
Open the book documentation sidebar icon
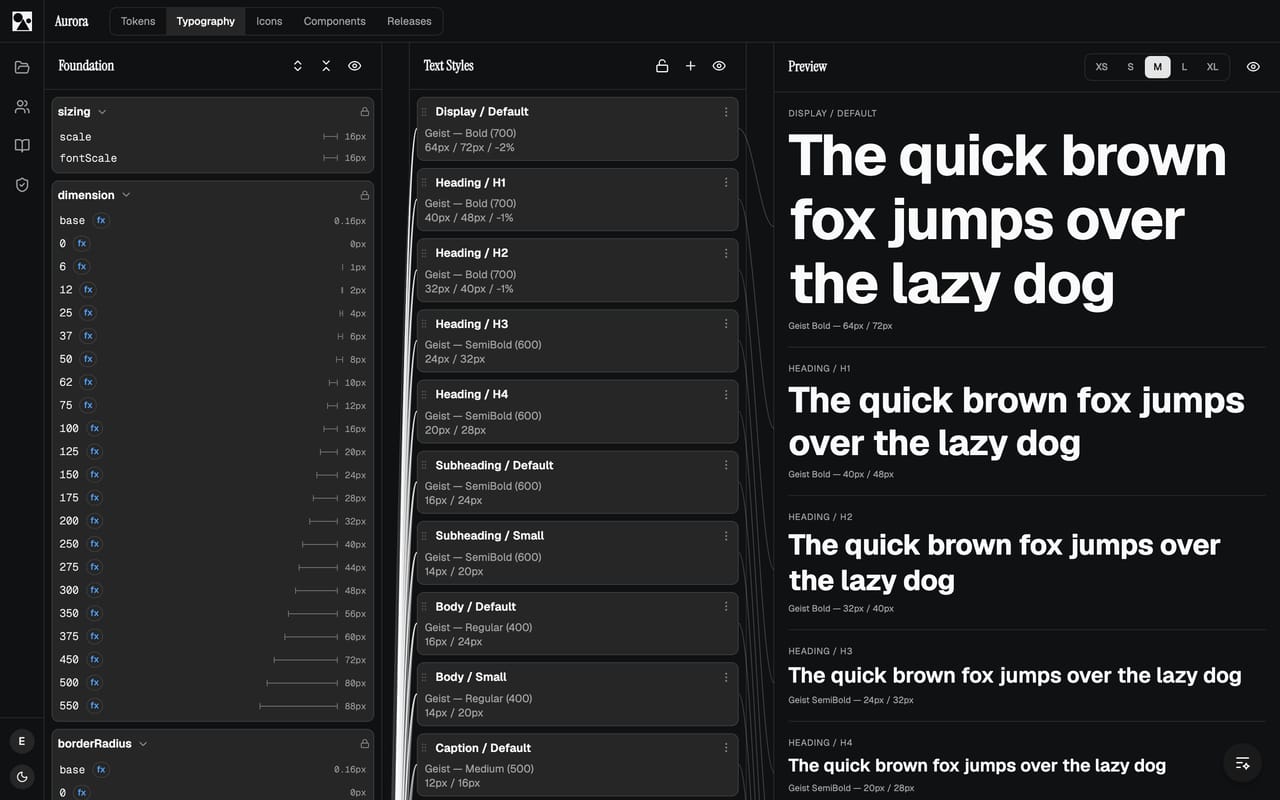22,145
